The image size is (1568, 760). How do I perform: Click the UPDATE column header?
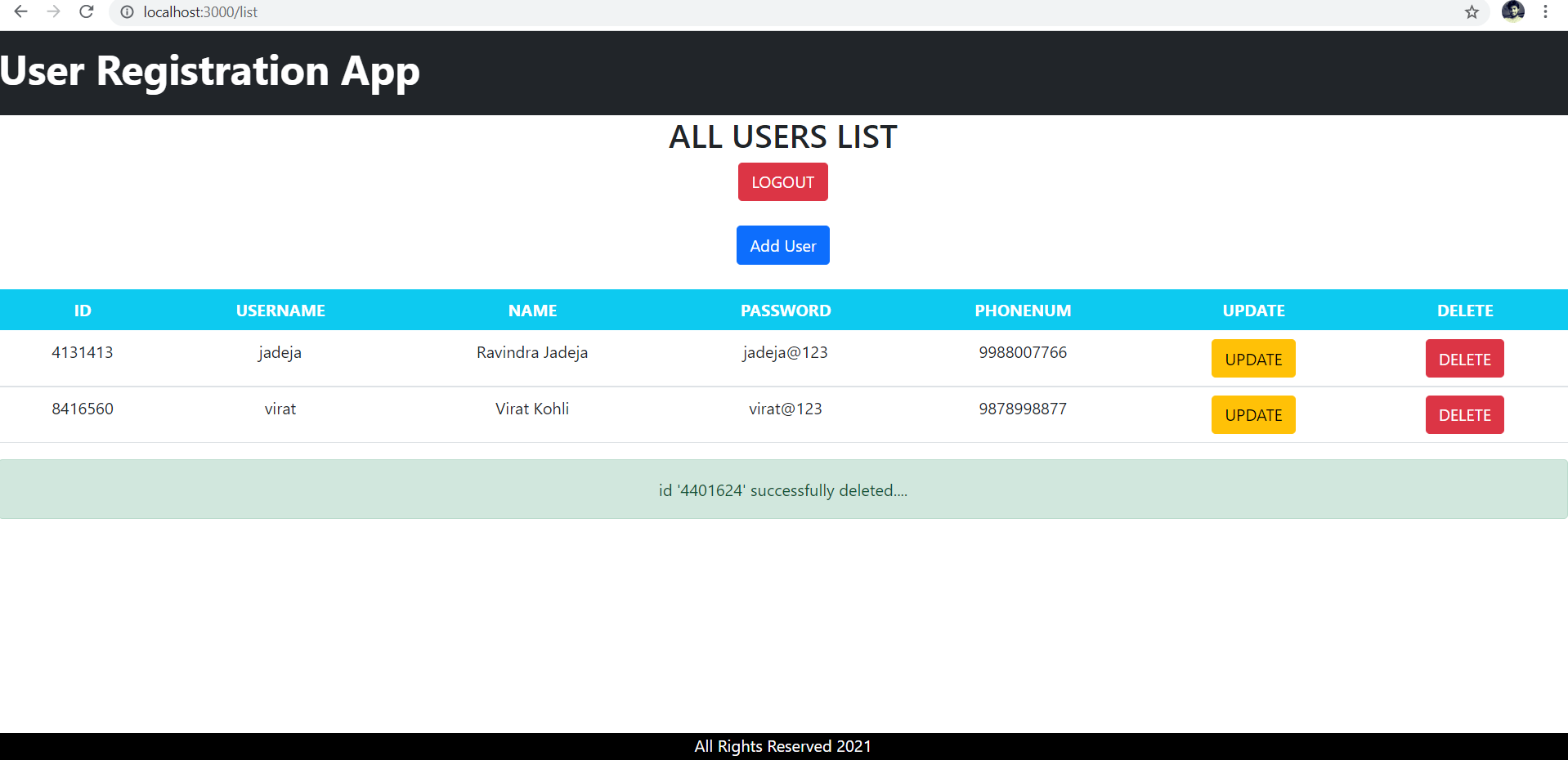click(1253, 311)
